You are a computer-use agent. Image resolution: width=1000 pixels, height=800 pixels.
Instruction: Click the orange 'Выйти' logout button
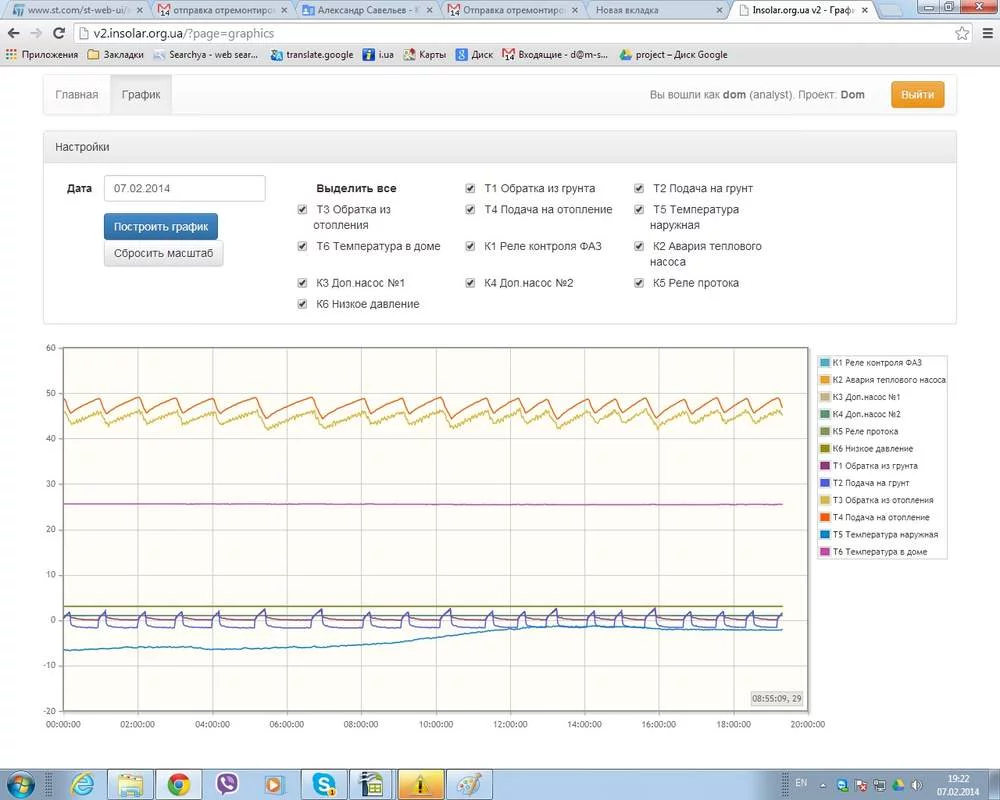click(917, 95)
